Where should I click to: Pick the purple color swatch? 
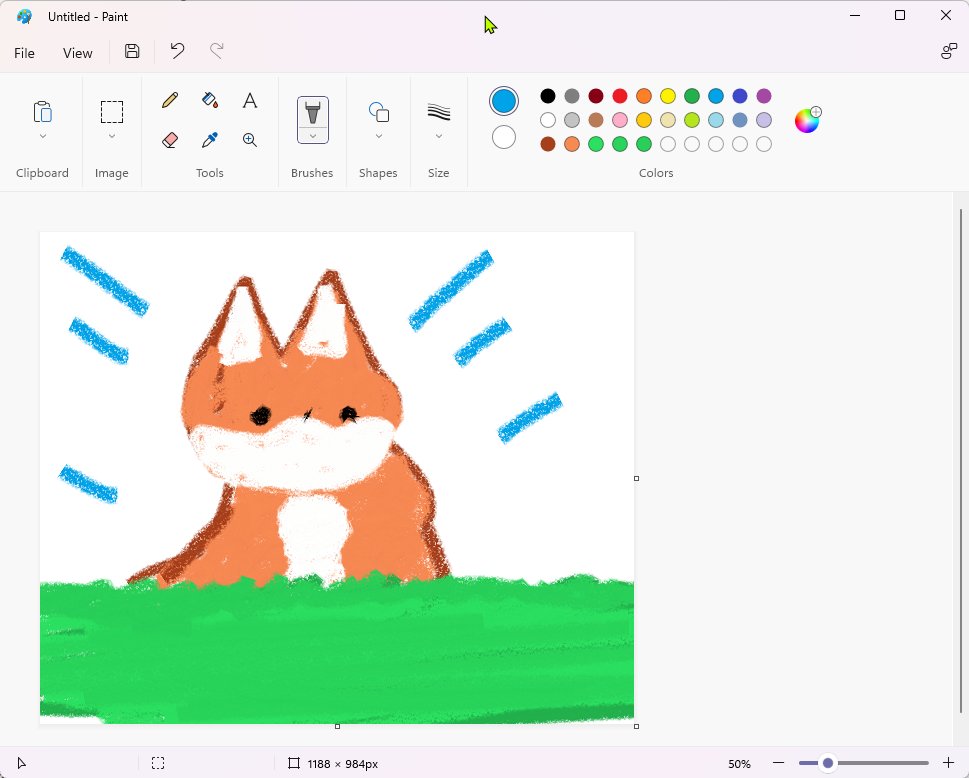pyautogui.click(x=764, y=96)
